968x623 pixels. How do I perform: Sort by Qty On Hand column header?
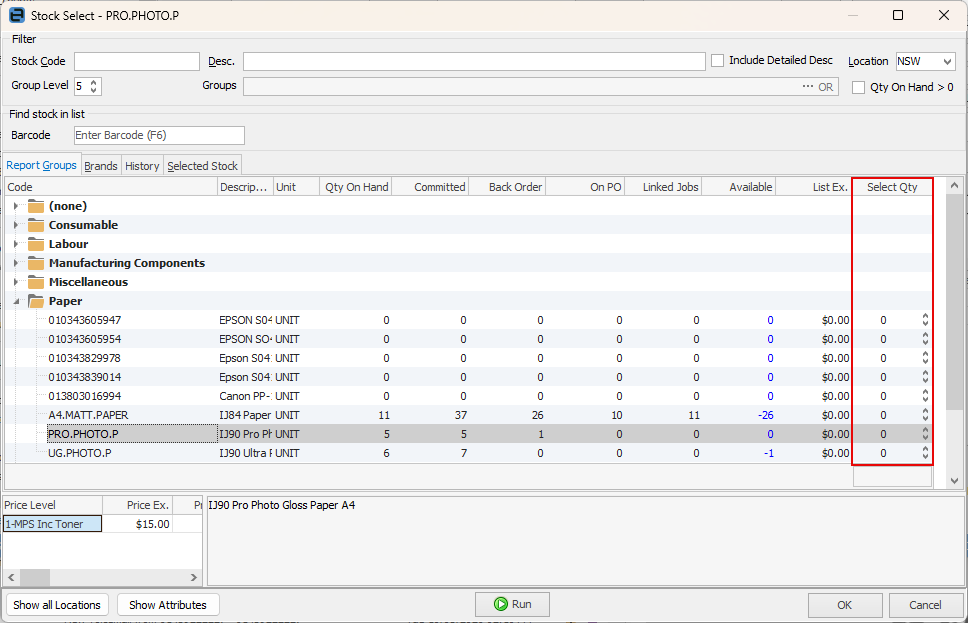click(x=356, y=187)
